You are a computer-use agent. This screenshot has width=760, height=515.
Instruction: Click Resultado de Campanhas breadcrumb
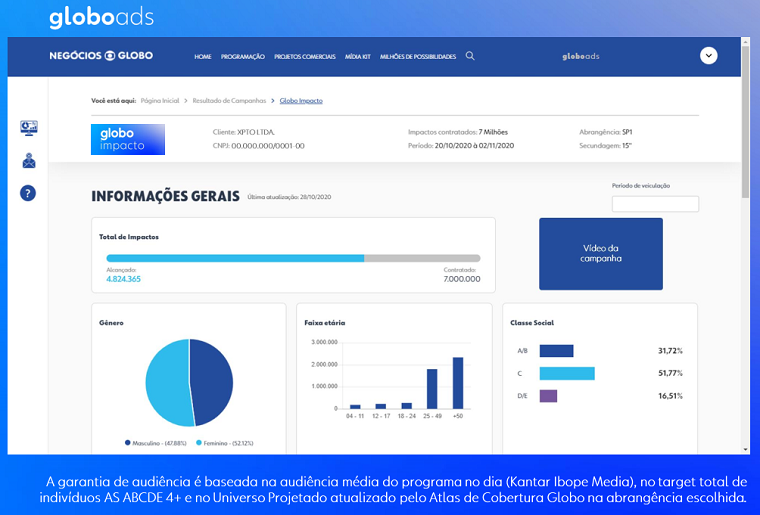(229, 101)
